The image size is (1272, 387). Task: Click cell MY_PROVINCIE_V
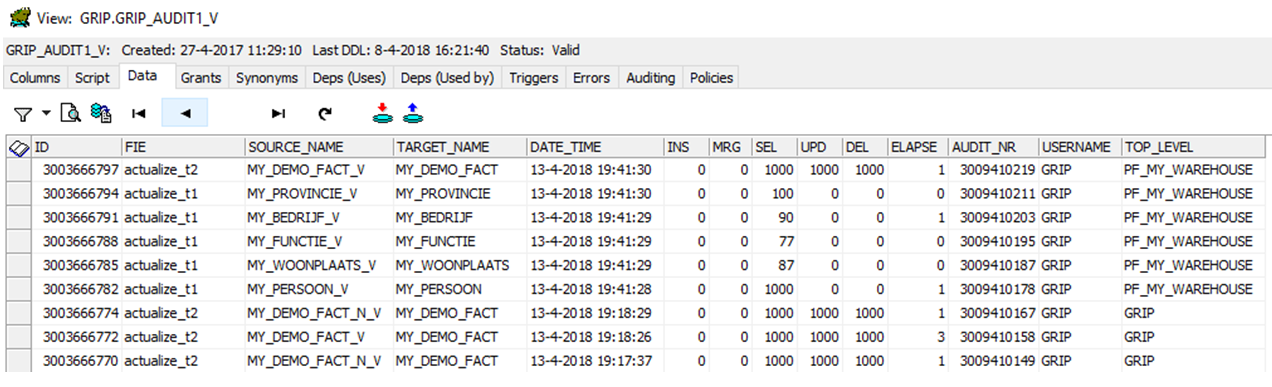319,194
